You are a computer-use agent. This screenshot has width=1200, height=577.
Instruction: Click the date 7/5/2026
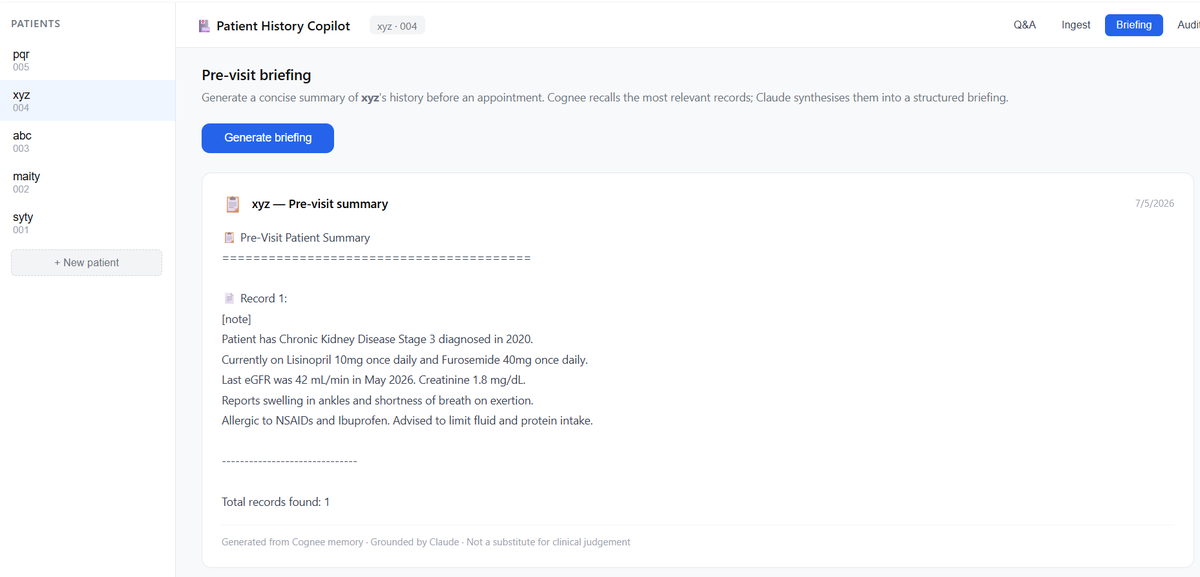(x=1155, y=203)
